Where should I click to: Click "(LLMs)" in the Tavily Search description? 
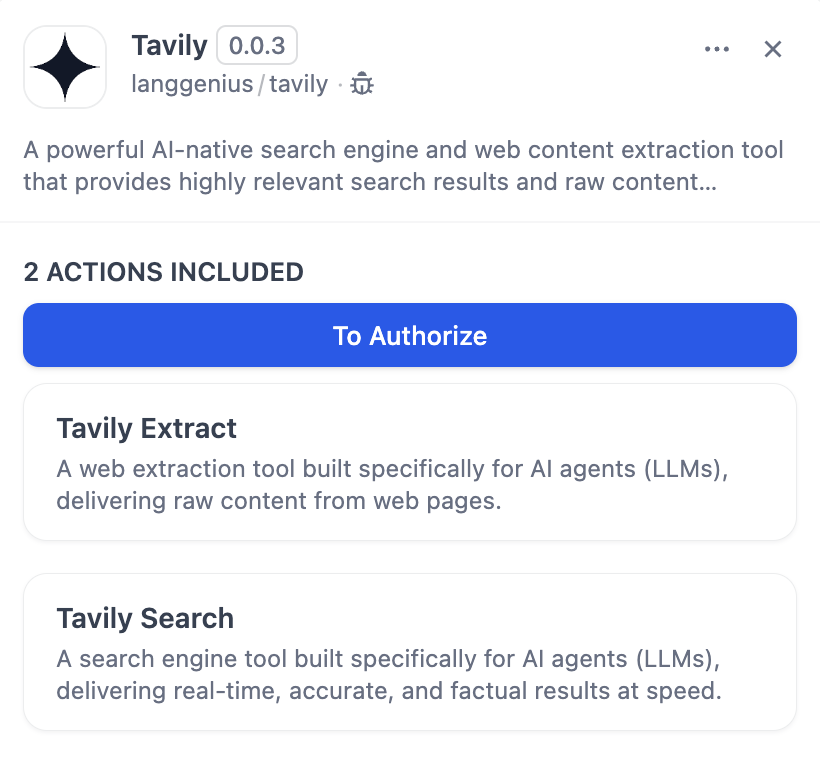coord(682,660)
